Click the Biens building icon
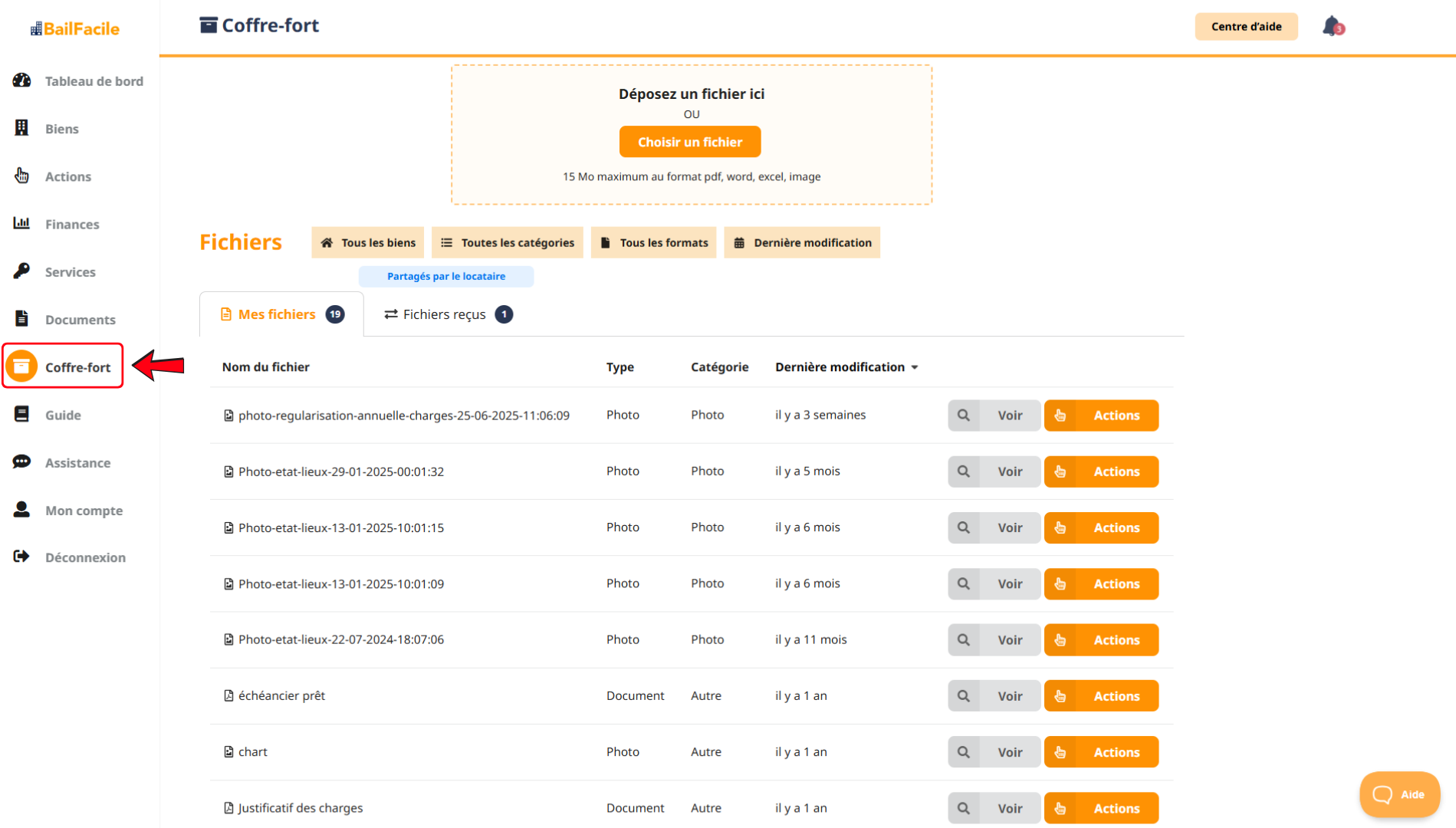This screenshot has height=828, width=1456. [x=21, y=128]
